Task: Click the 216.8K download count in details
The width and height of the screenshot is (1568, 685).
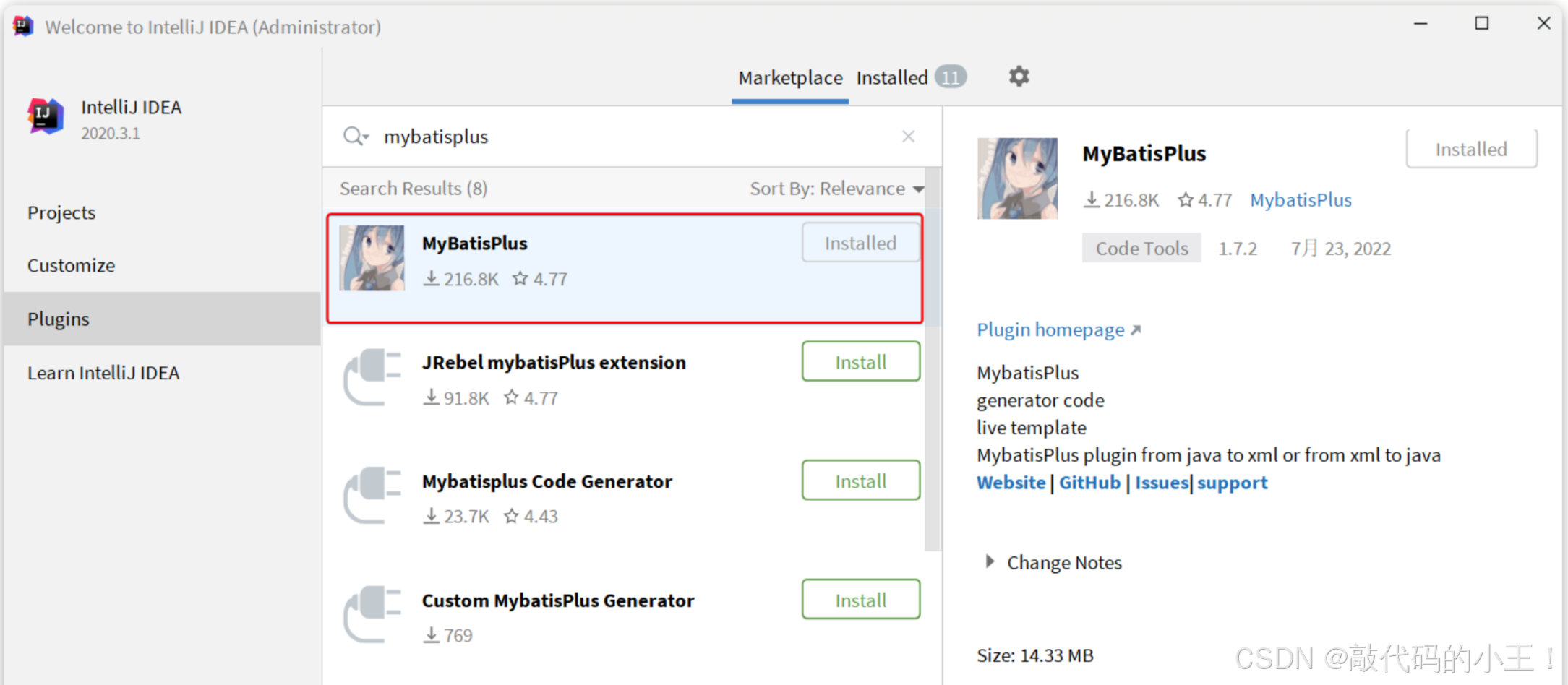Action: [1121, 200]
